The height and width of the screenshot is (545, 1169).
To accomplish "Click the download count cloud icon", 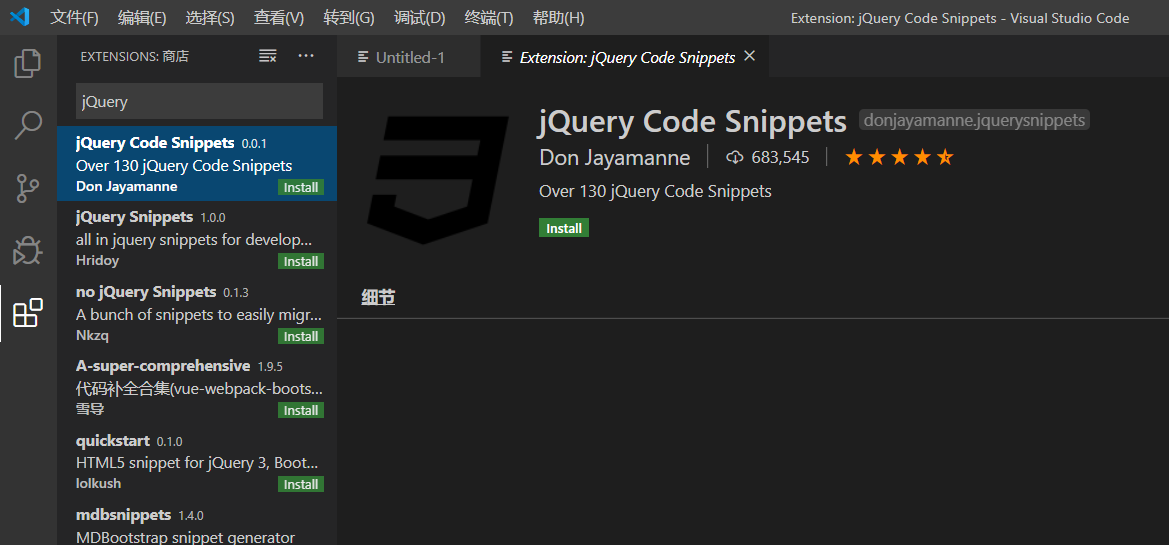I will pos(734,157).
